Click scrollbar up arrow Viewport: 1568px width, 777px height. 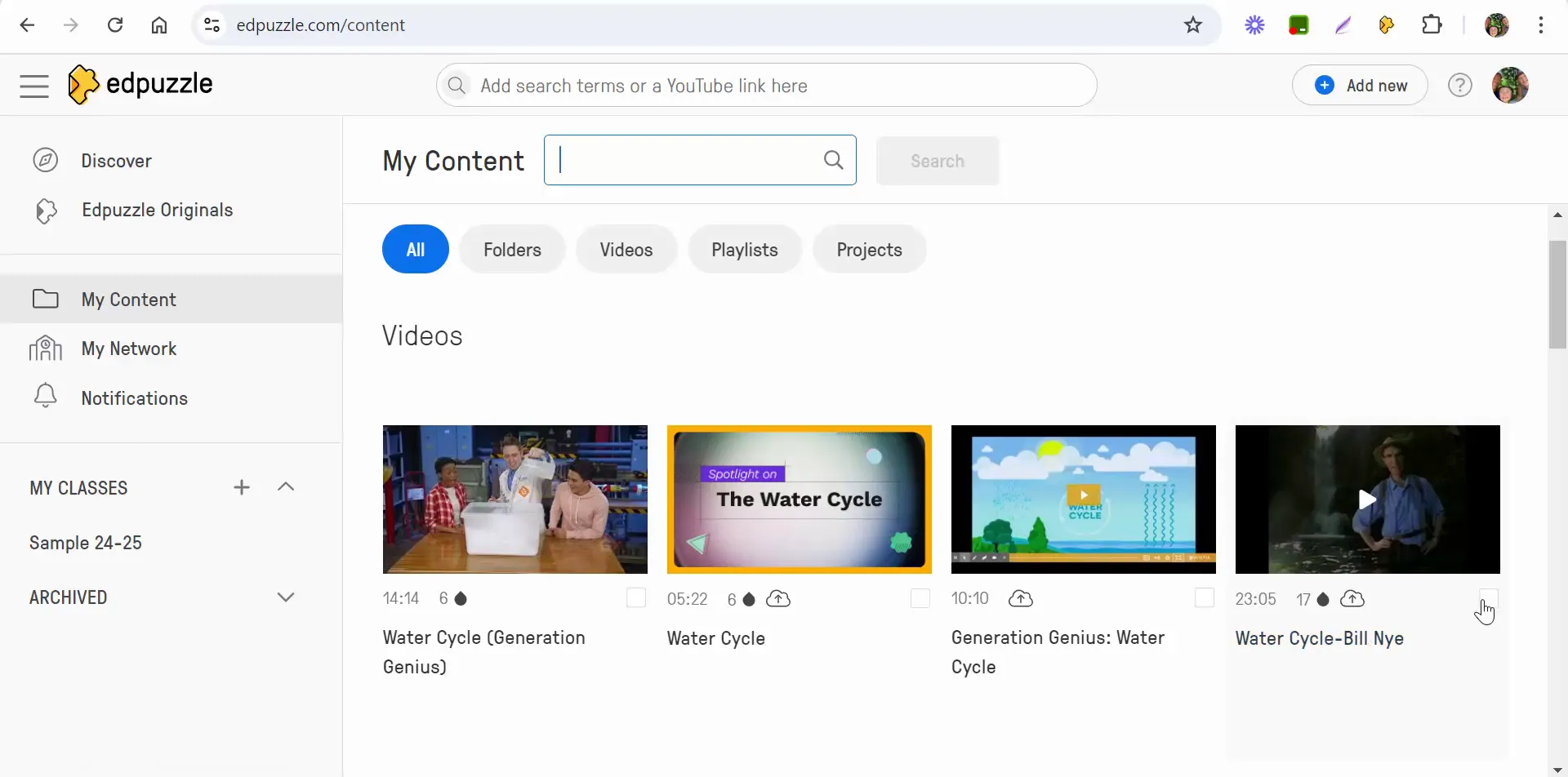[1557, 215]
